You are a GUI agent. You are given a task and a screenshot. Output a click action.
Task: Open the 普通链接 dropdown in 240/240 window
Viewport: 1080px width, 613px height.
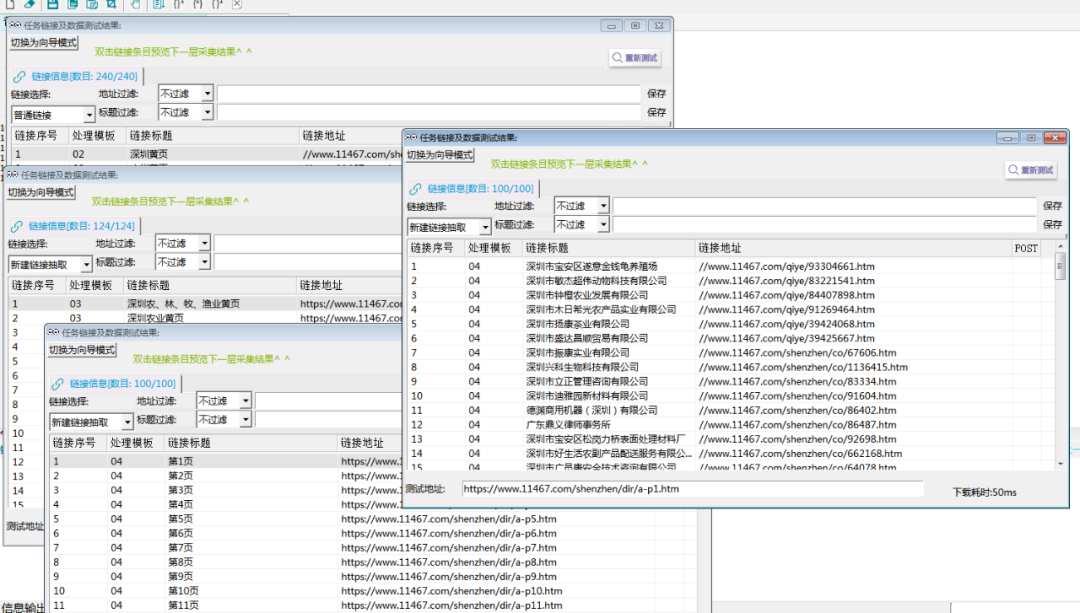coord(52,115)
